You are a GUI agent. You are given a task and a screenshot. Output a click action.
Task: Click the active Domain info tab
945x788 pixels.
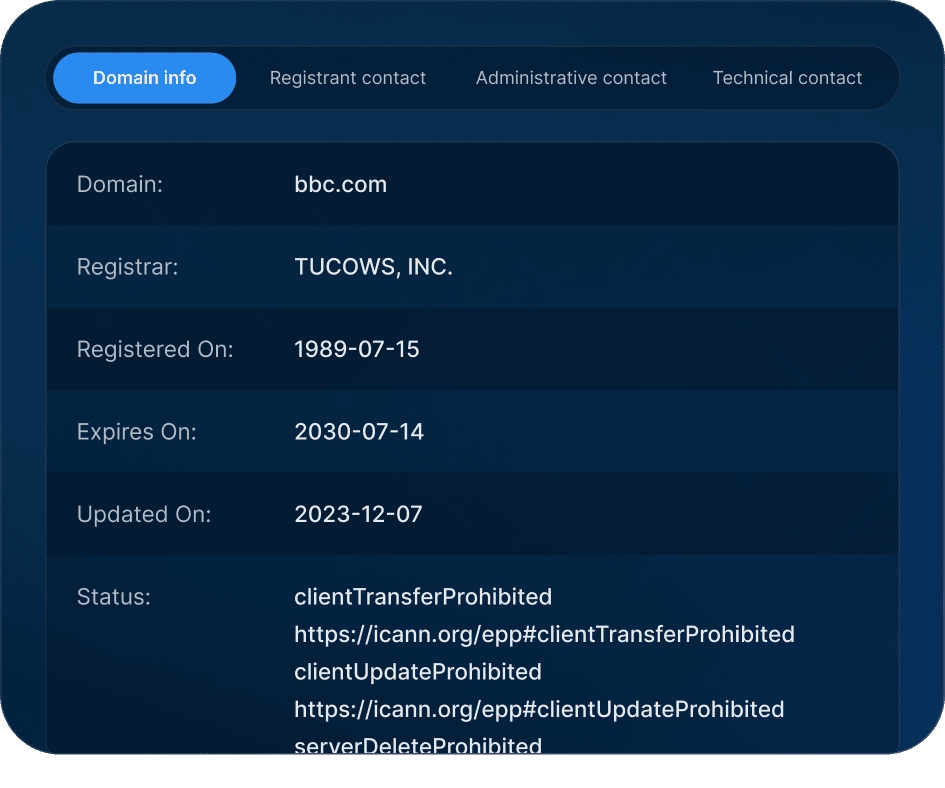[144, 77]
